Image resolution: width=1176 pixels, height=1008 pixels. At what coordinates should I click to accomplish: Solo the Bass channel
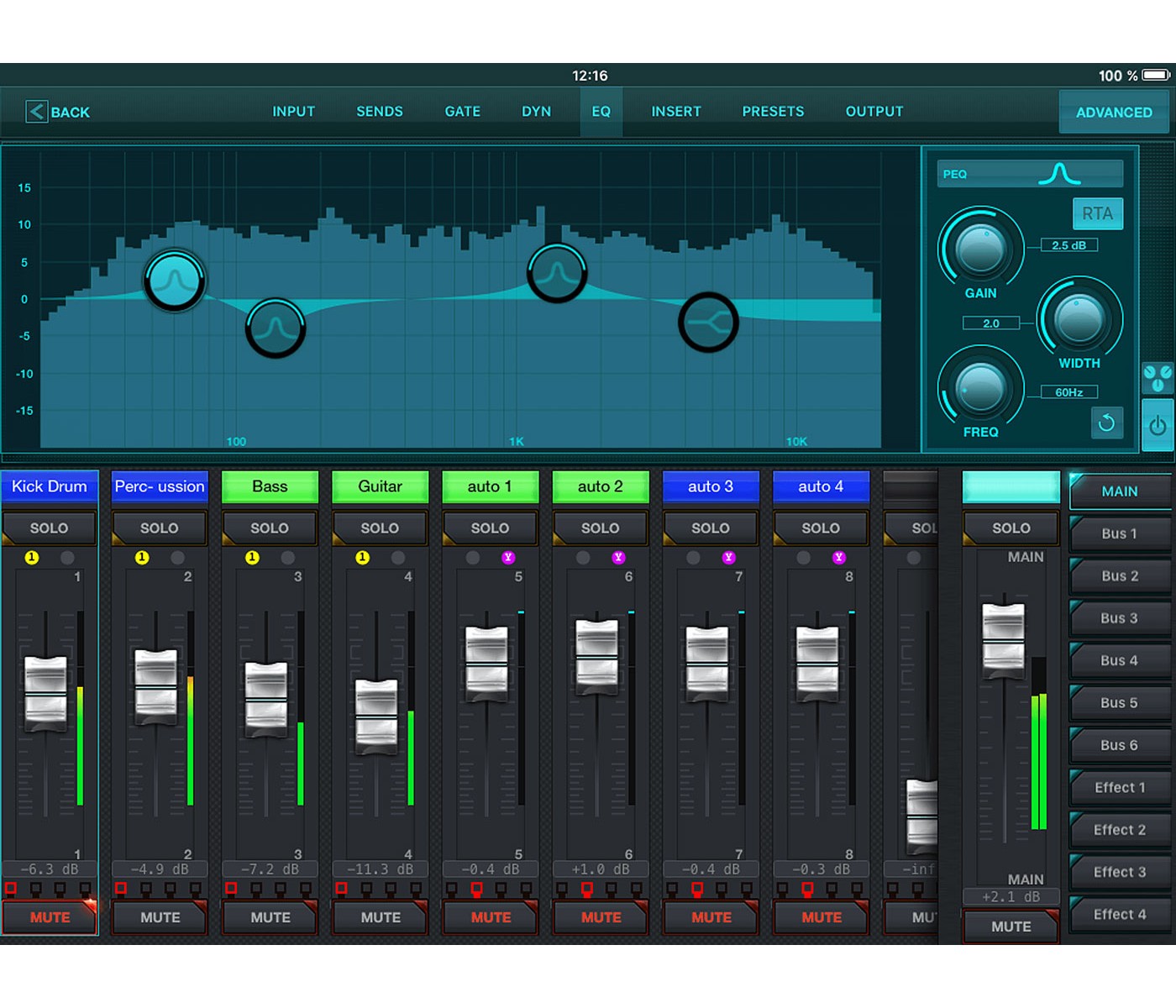coord(270,528)
